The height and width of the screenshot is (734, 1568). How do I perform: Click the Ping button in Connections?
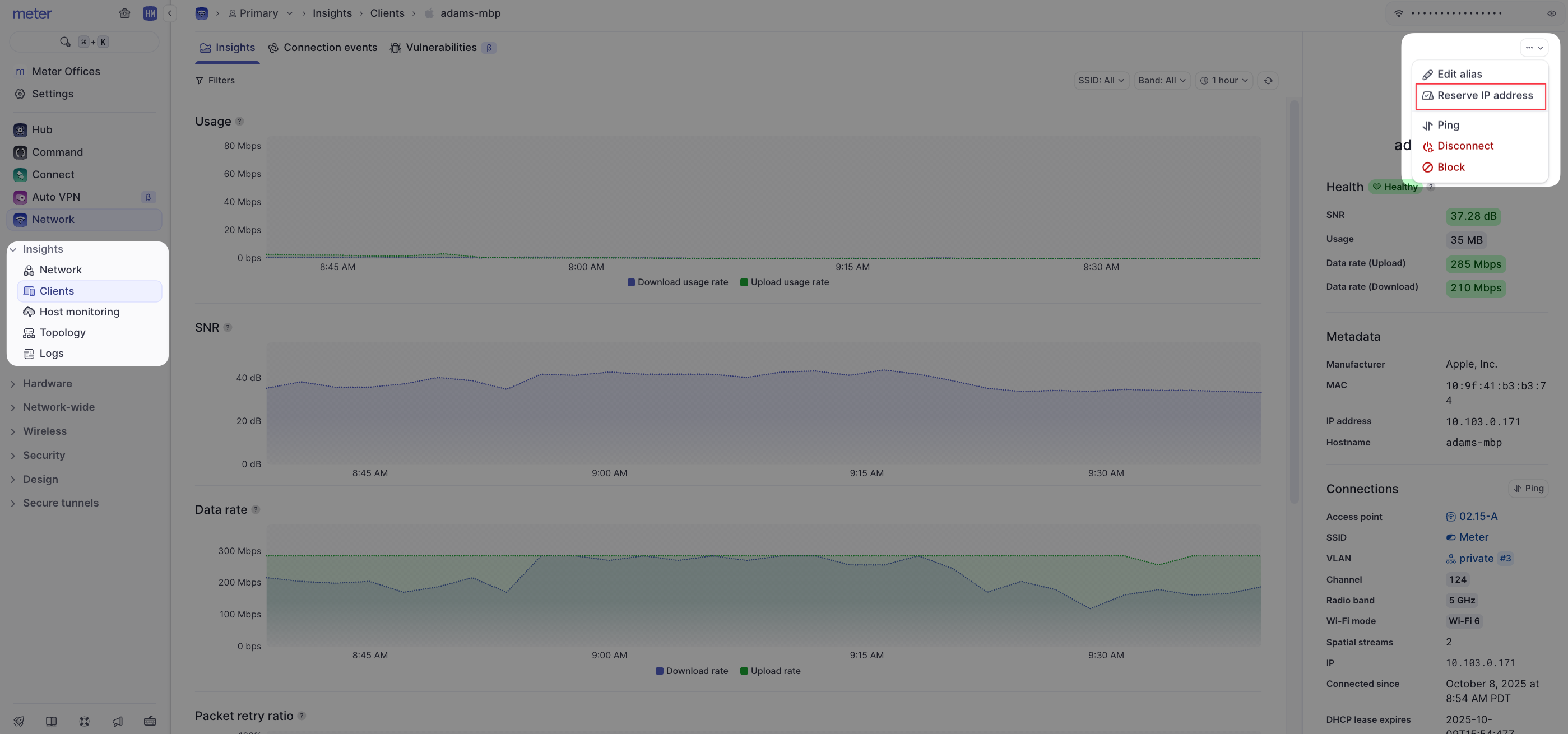click(x=1528, y=489)
